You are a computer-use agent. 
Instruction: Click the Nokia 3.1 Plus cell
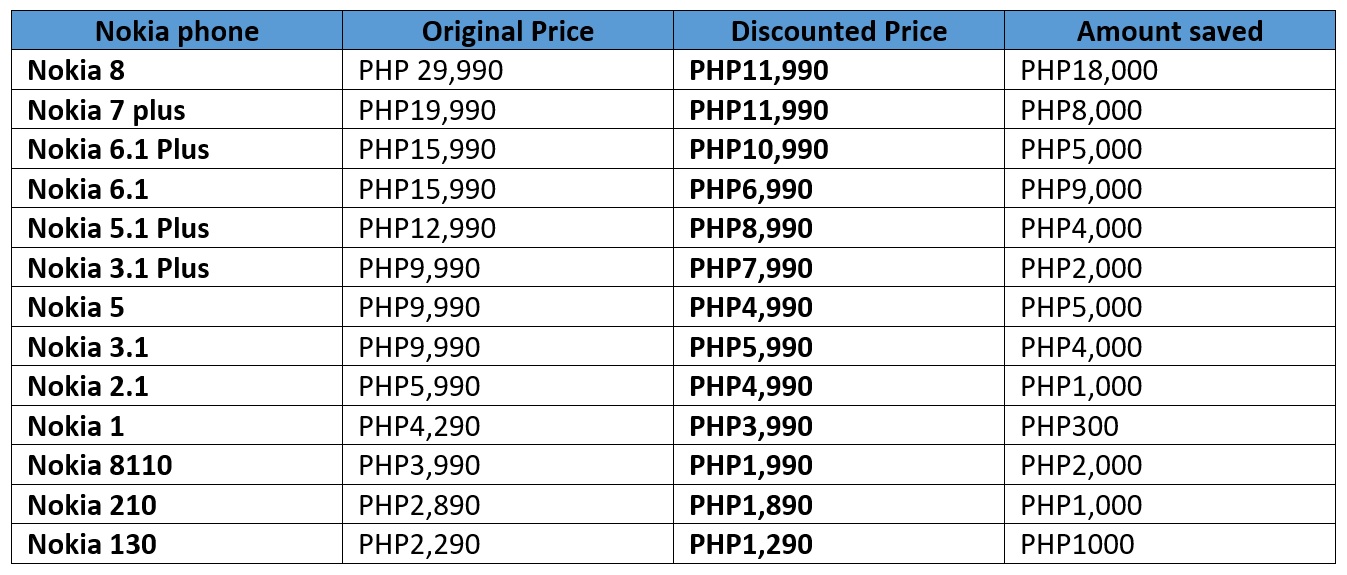(x=177, y=268)
